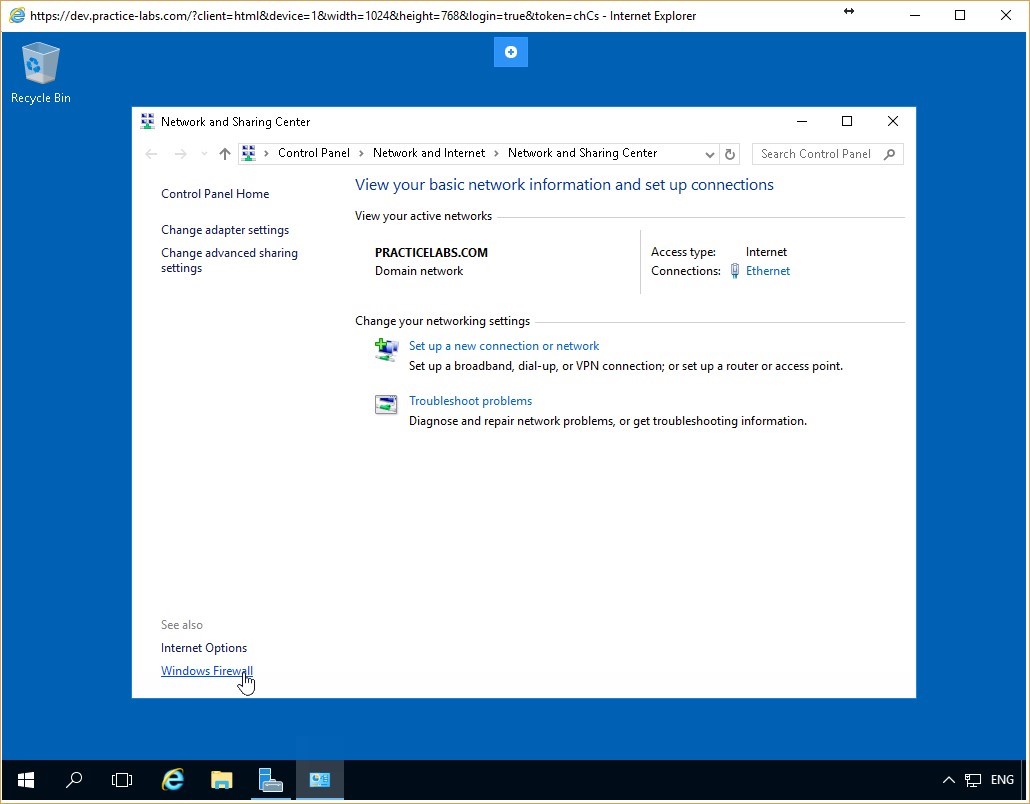Open the Ethernet connection link

[x=767, y=271]
